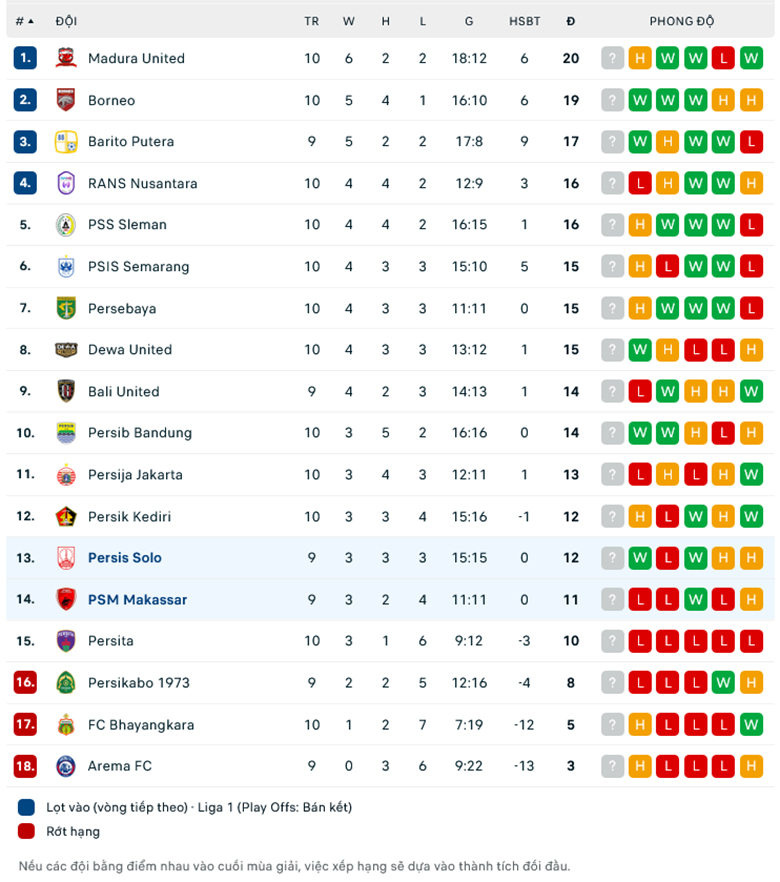Image resolution: width=780 pixels, height=882 pixels.
Task: Click the Persib Bandung club logo
Action: pyautogui.click(x=66, y=433)
